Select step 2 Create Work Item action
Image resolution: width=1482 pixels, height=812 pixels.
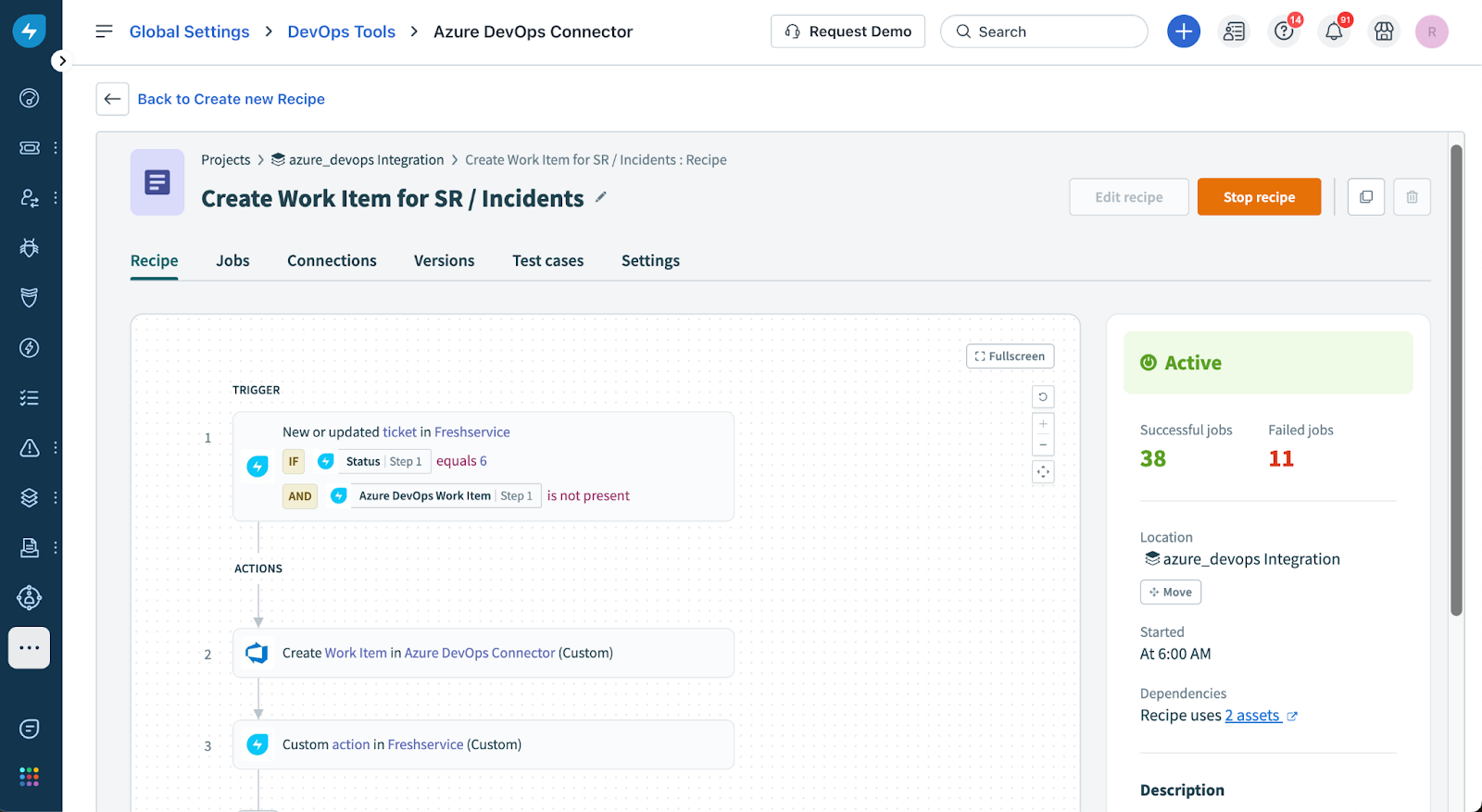coord(484,654)
